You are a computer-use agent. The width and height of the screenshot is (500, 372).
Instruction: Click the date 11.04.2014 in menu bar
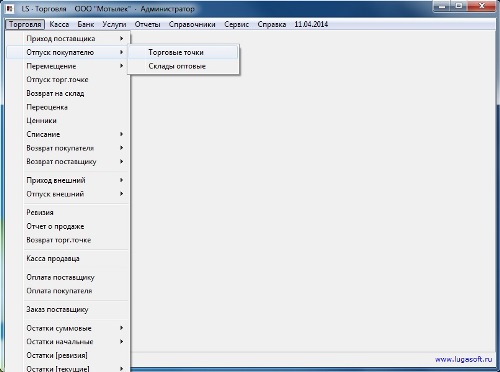click(311, 24)
